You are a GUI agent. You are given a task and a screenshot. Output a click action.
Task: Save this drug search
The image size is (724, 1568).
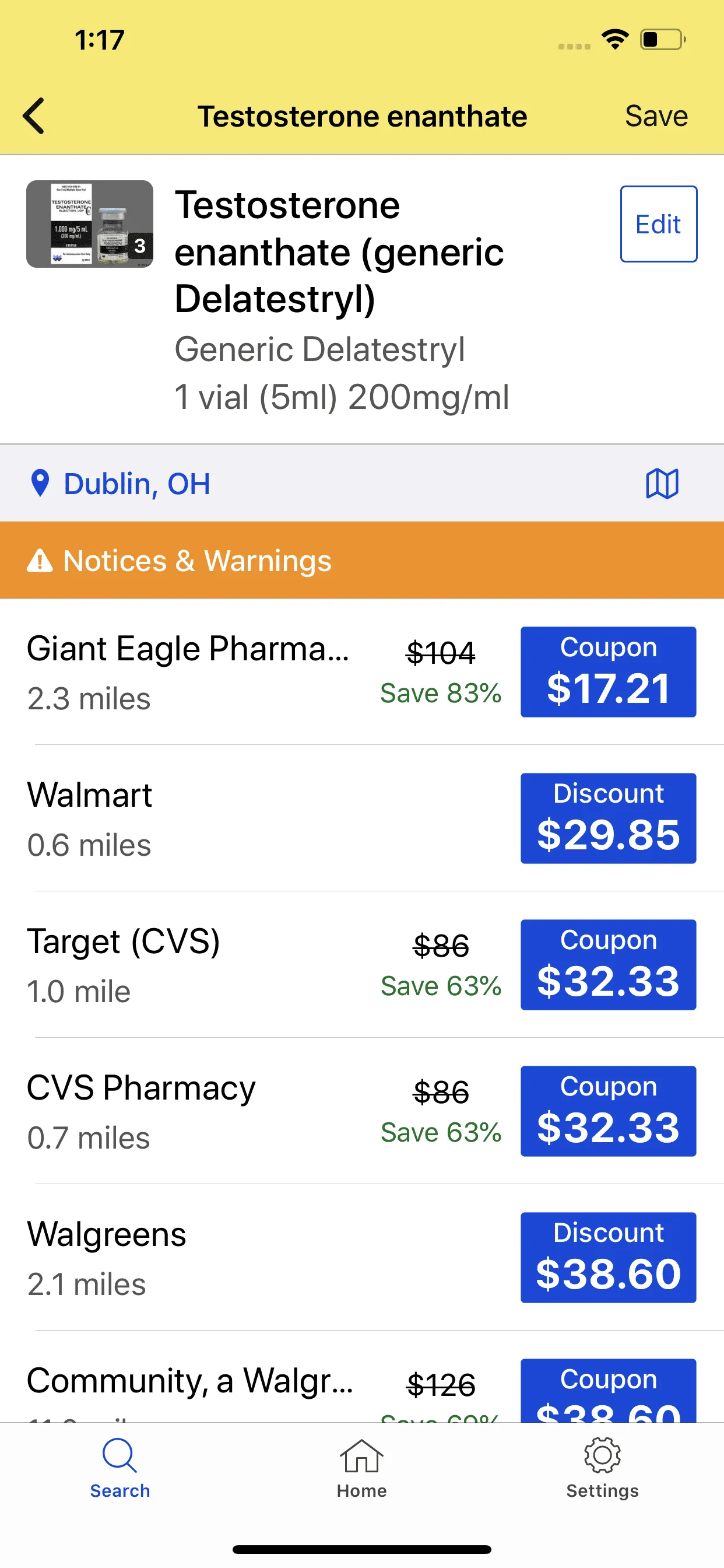[x=656, y=116]
